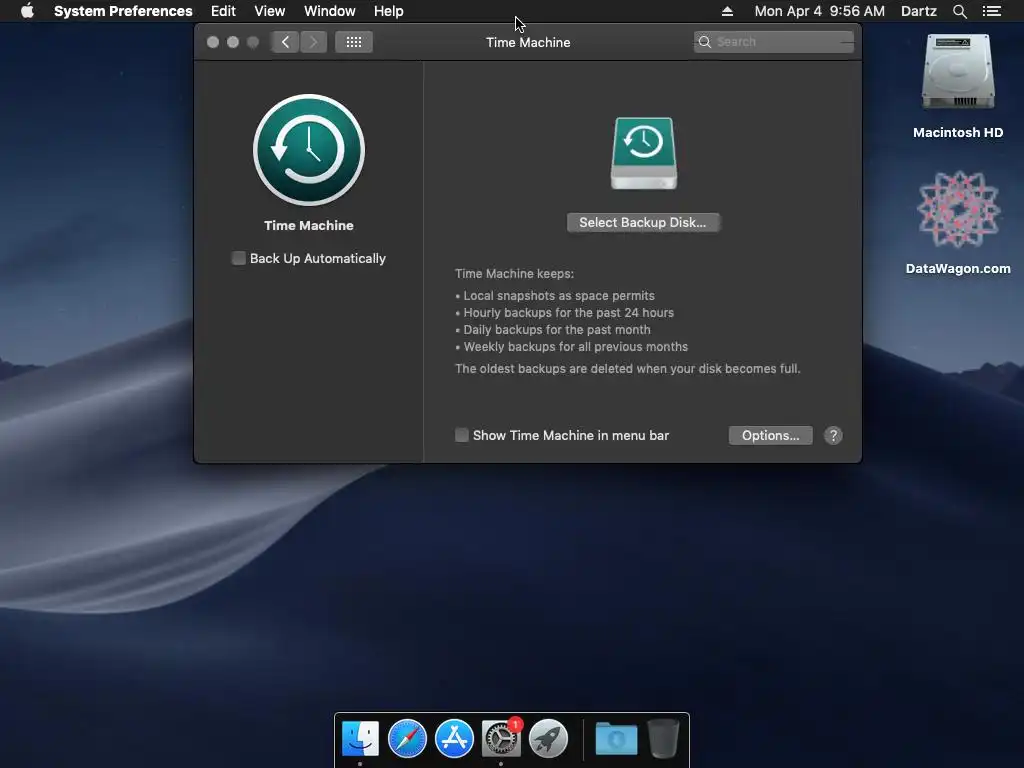Image resolution: width=1024 pixels, height=768 pixels.
Task: Open Finder in the Dock
Action: coord(360,739)
